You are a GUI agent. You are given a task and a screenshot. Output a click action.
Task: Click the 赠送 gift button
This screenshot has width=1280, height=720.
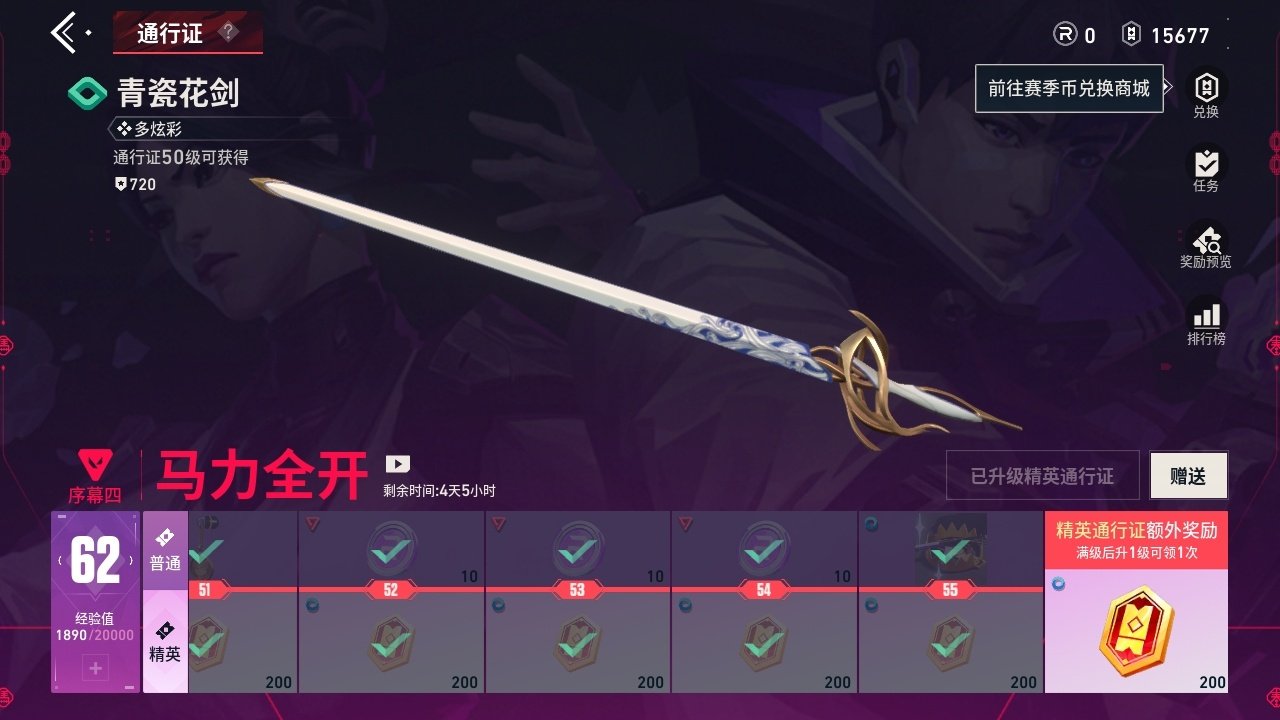[x=1188, y=476]
